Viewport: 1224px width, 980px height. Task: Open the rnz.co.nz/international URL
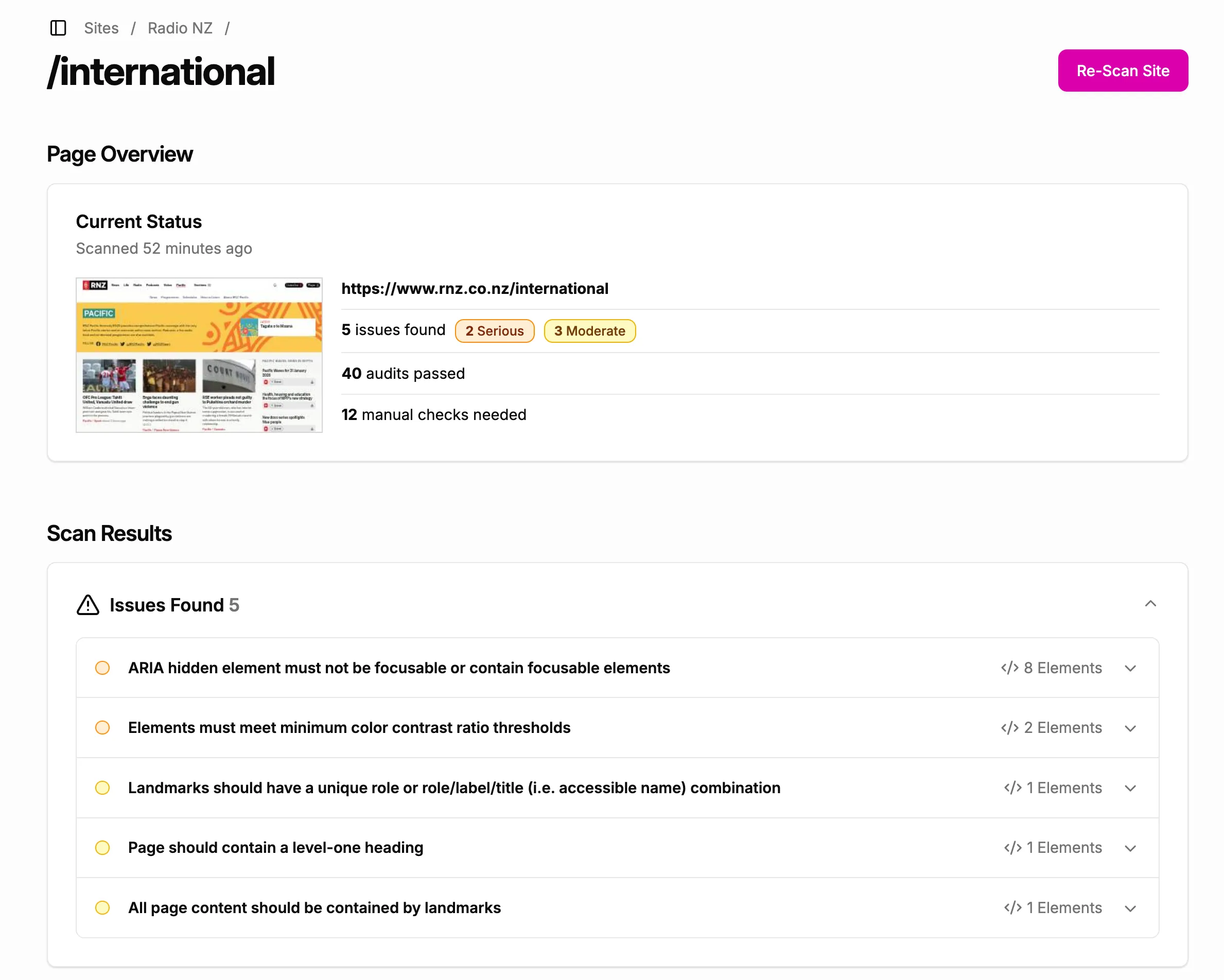[x=475, y=288]
